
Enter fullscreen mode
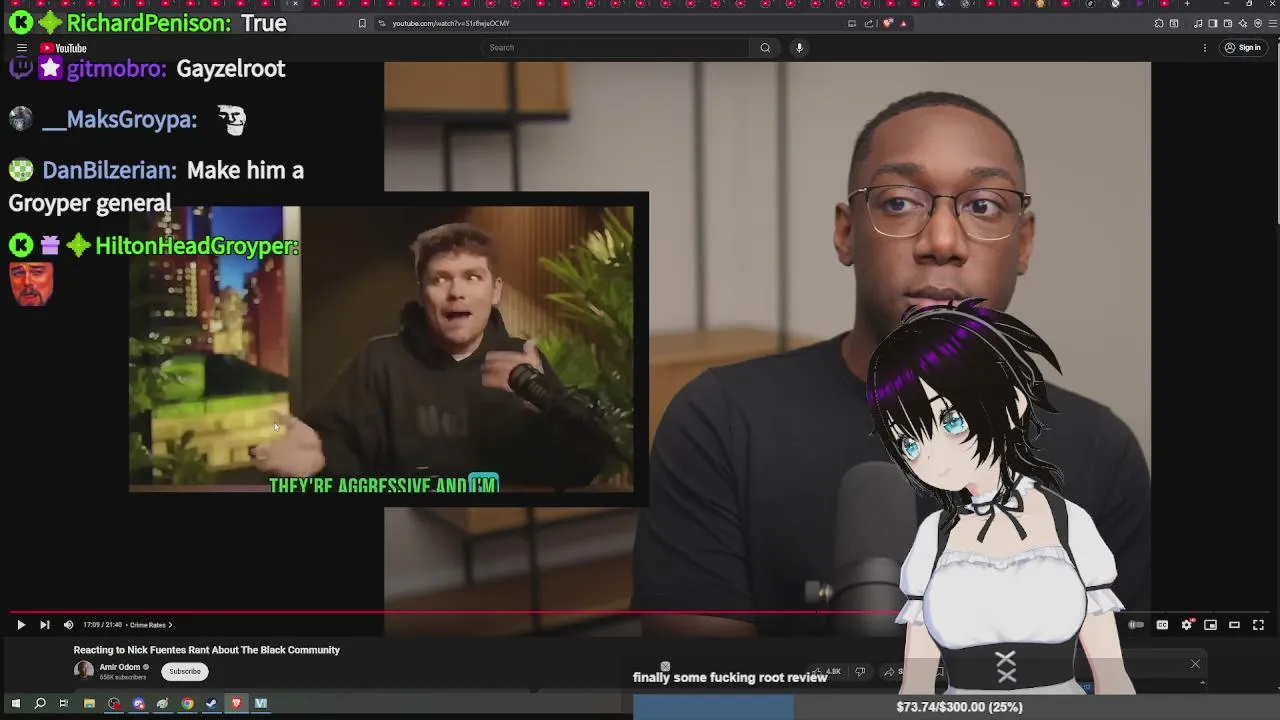pyautogui.click(x=1259, y=625)
